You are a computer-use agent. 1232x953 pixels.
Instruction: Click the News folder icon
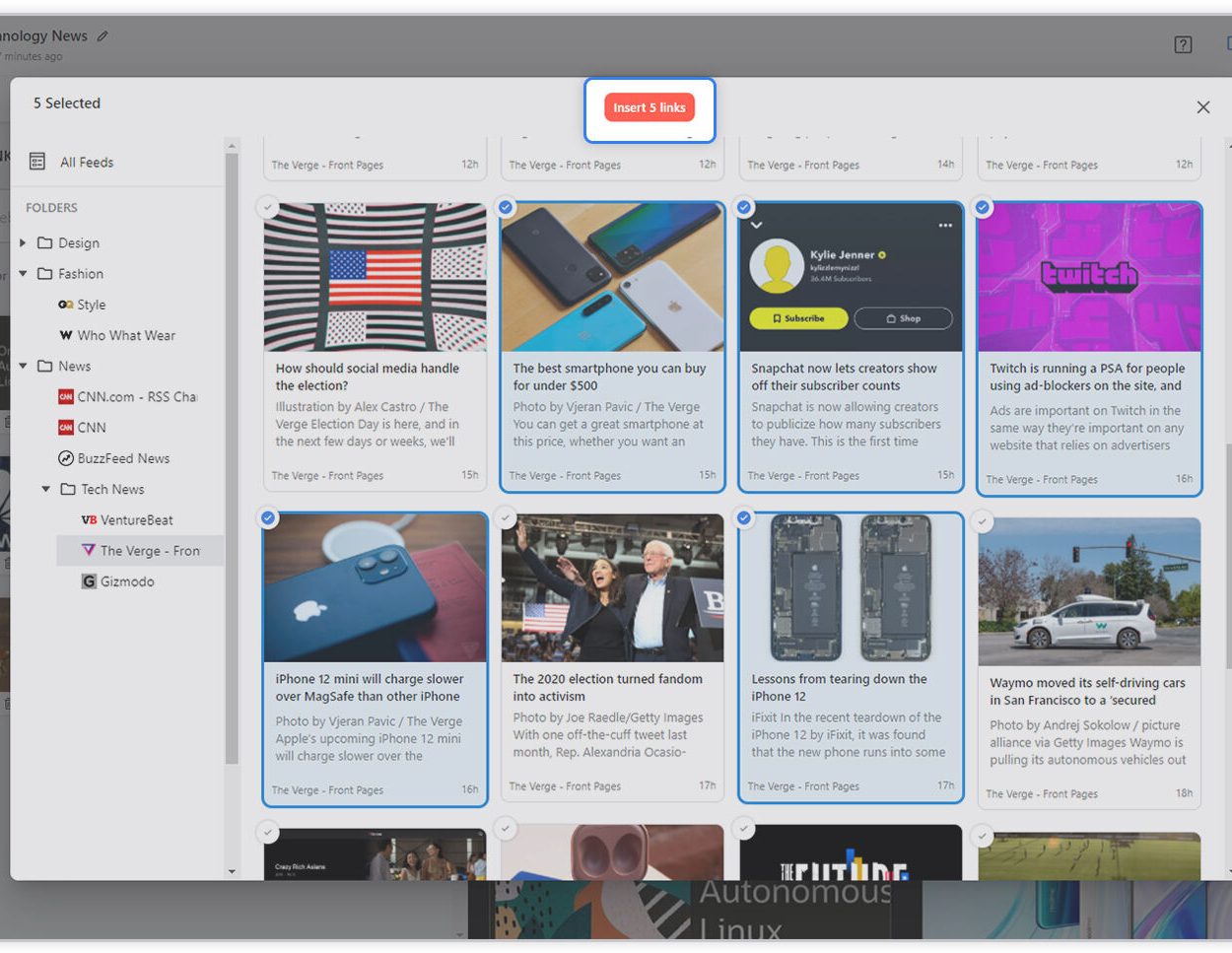pyautogui.click(x=44, y=366)
